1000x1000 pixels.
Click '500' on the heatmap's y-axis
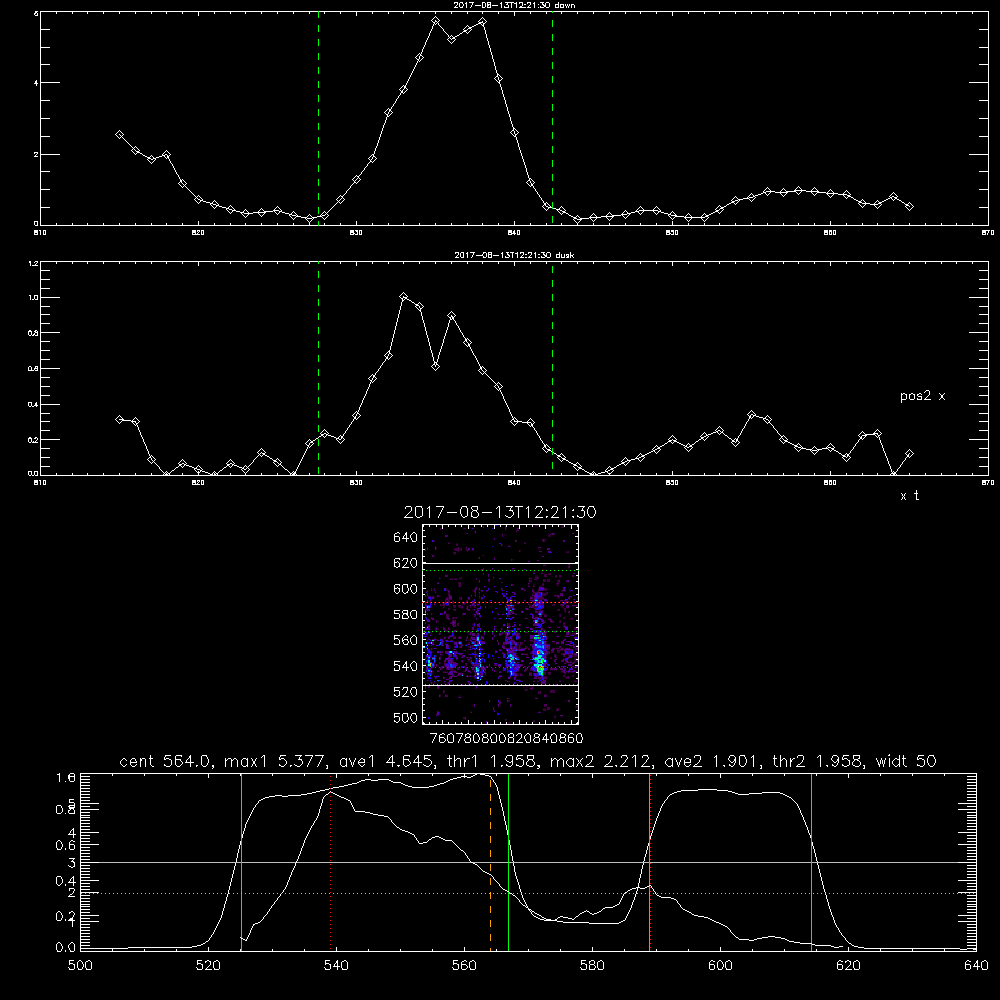406,717
